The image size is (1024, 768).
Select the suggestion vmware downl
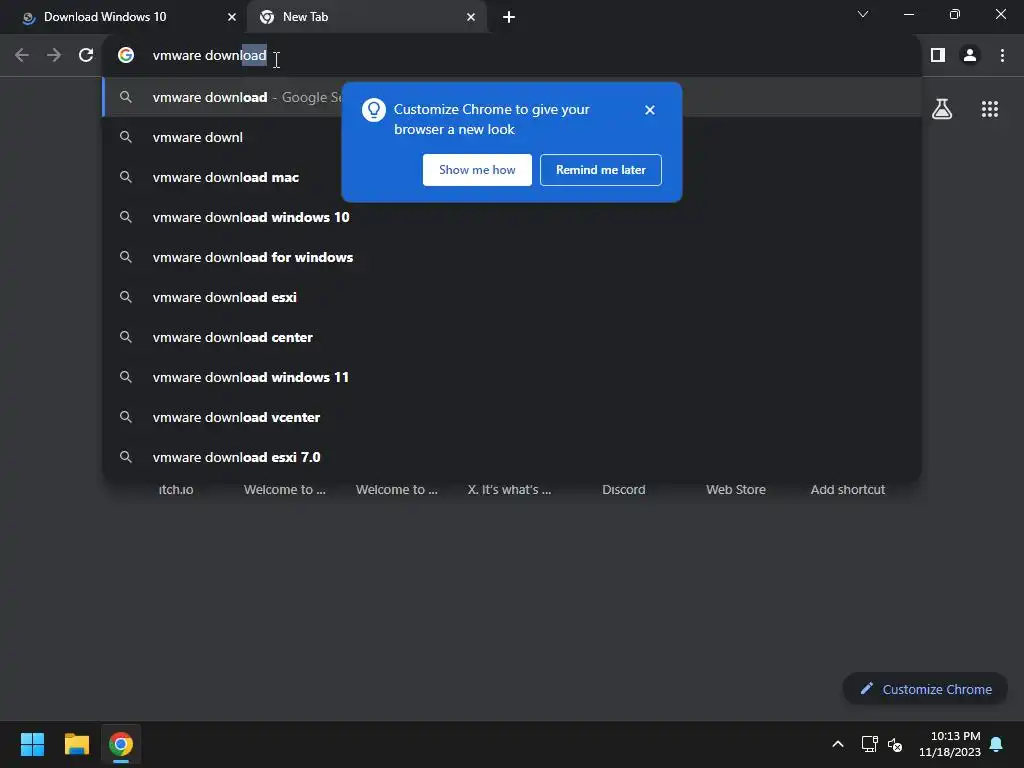pyautogui.click(x=512, y=137)
